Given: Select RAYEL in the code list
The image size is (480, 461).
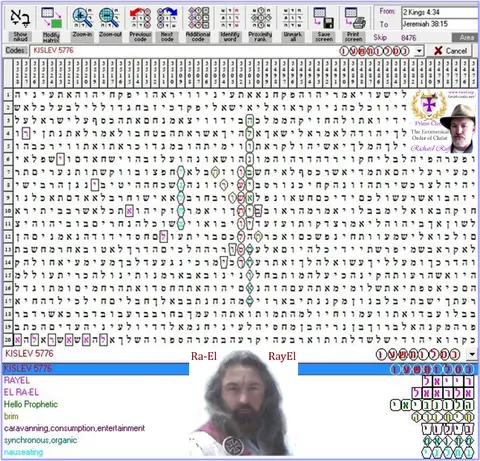Looking at the screenshot, I should pyautogui.click(x=17, y=380).
